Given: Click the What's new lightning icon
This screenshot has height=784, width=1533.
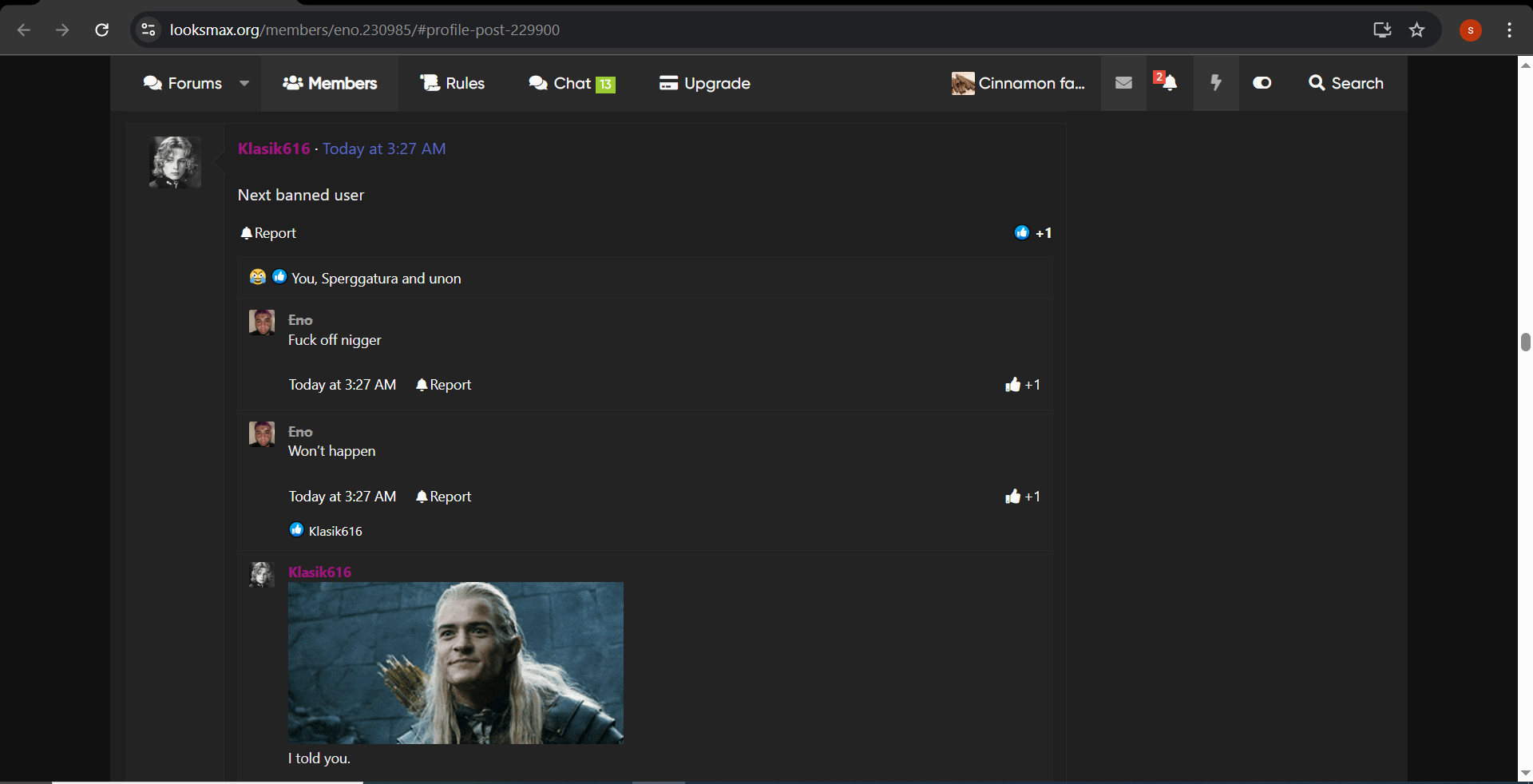Looking at the screenshot, I should pyautogui.click(x=1216, y=82).
